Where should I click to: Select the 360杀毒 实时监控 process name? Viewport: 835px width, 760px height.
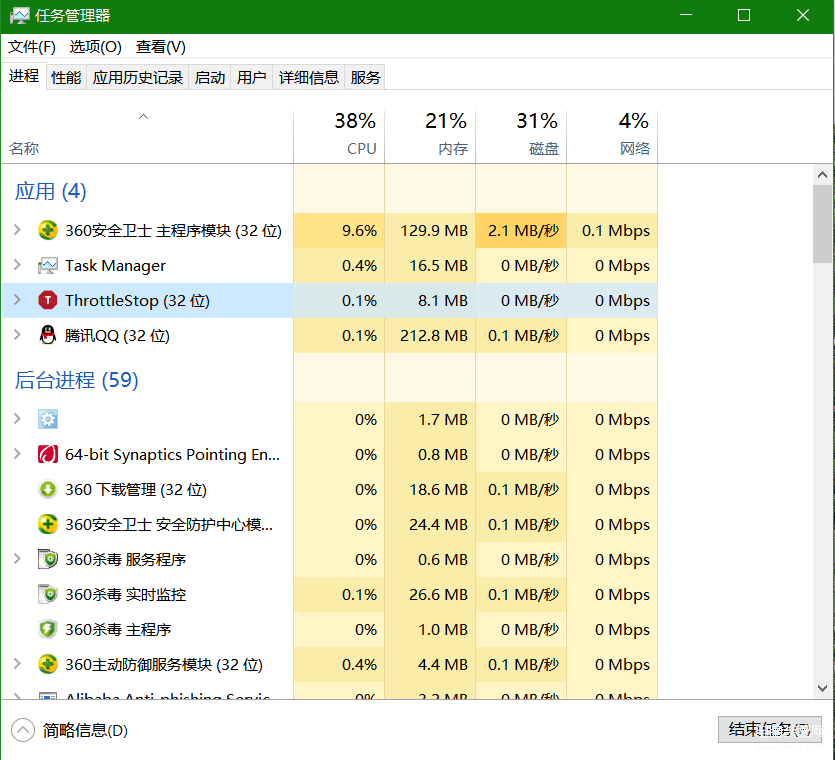coord(126,594)
